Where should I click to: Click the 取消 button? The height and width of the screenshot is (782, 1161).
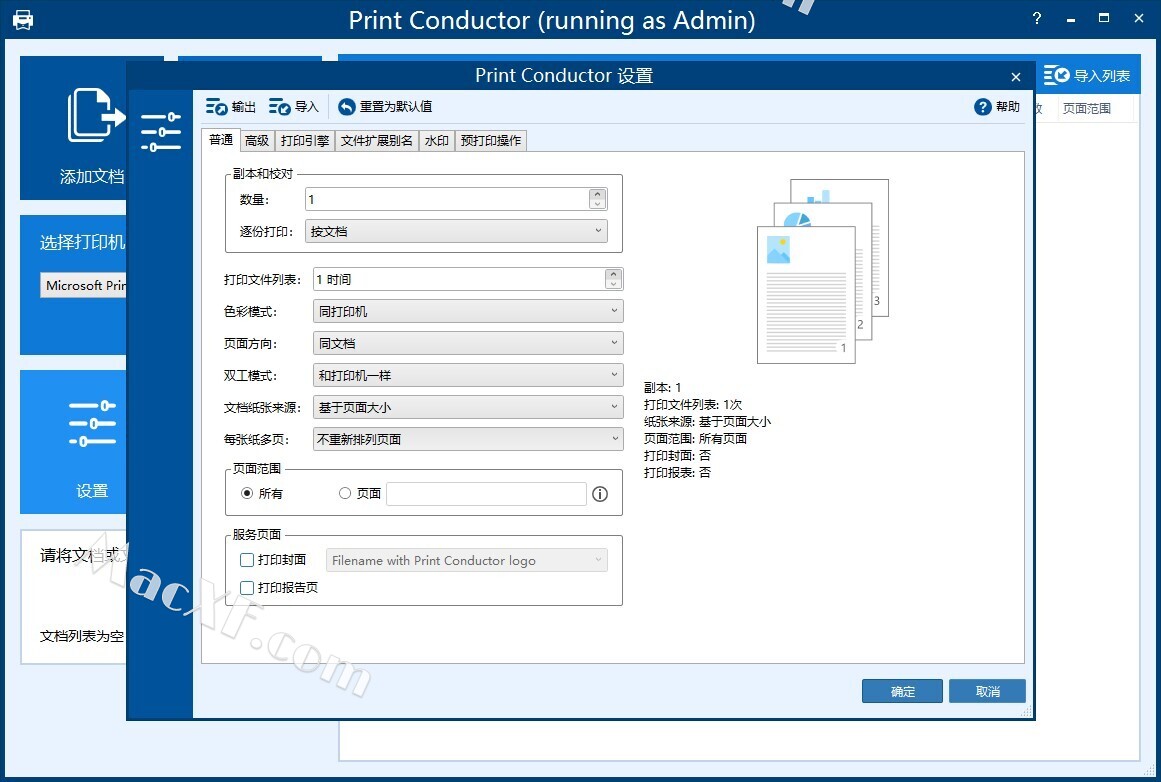(x=988, y=691)
